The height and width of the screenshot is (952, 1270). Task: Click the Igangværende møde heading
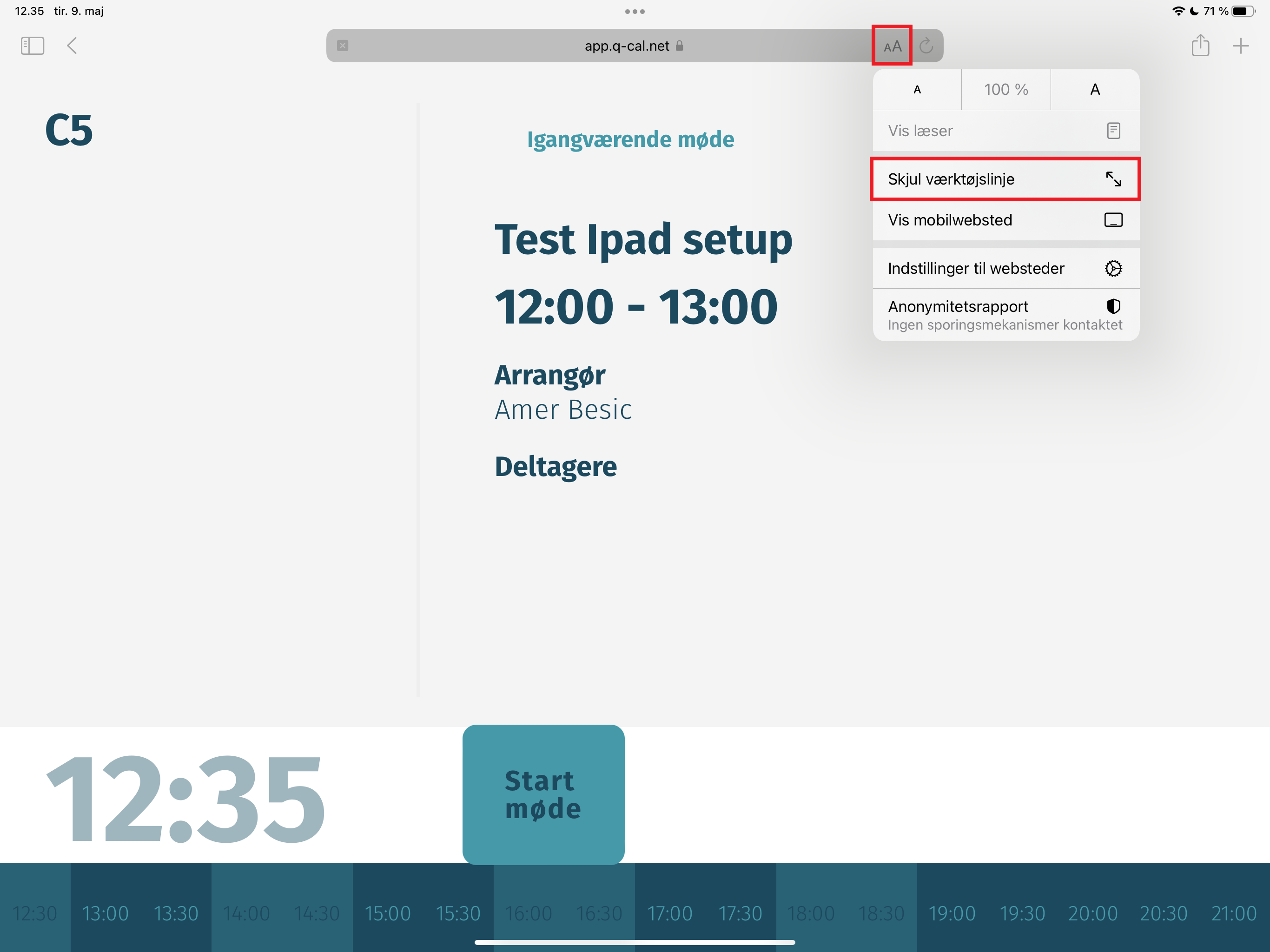click(x=630, y=139)
